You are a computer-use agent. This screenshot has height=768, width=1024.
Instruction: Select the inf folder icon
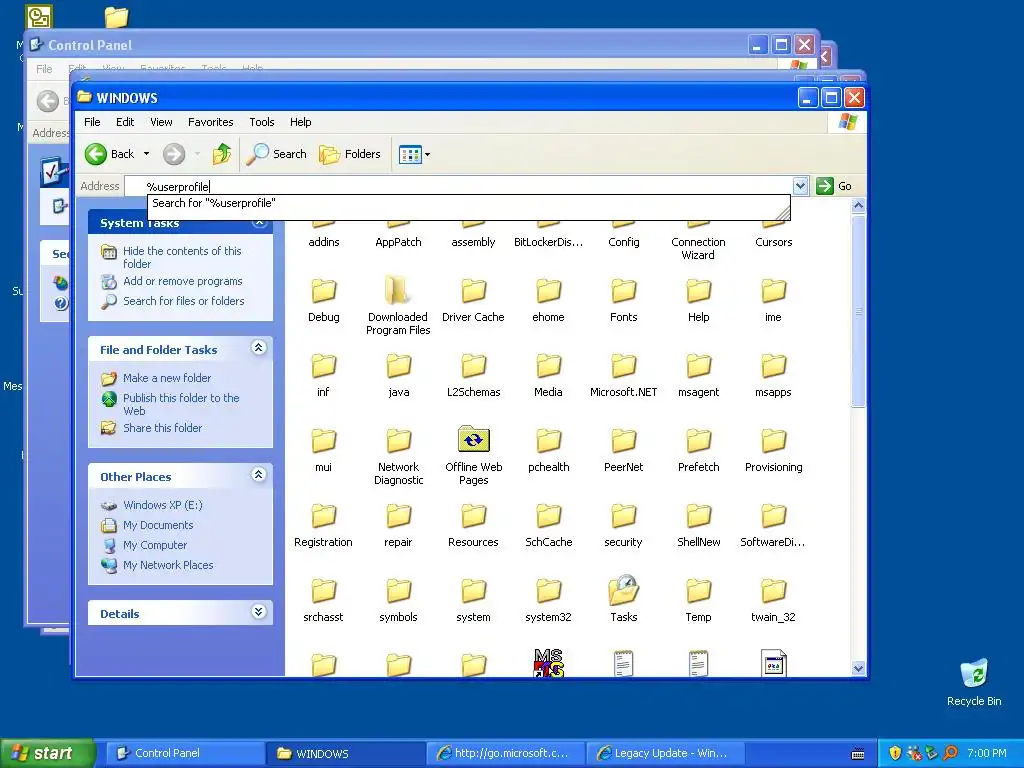click(323, 366)
